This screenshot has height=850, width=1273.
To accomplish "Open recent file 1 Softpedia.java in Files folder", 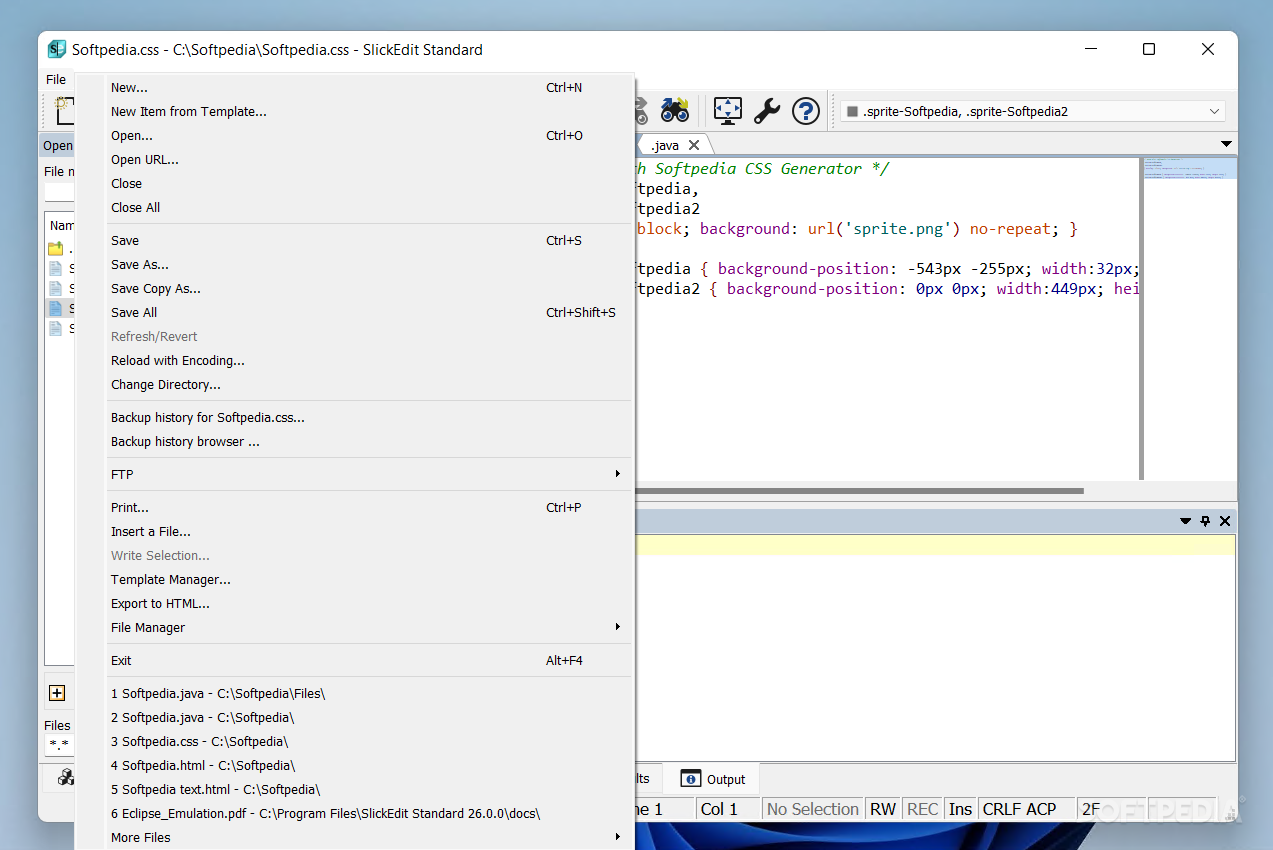I will [x=369, y=693].
